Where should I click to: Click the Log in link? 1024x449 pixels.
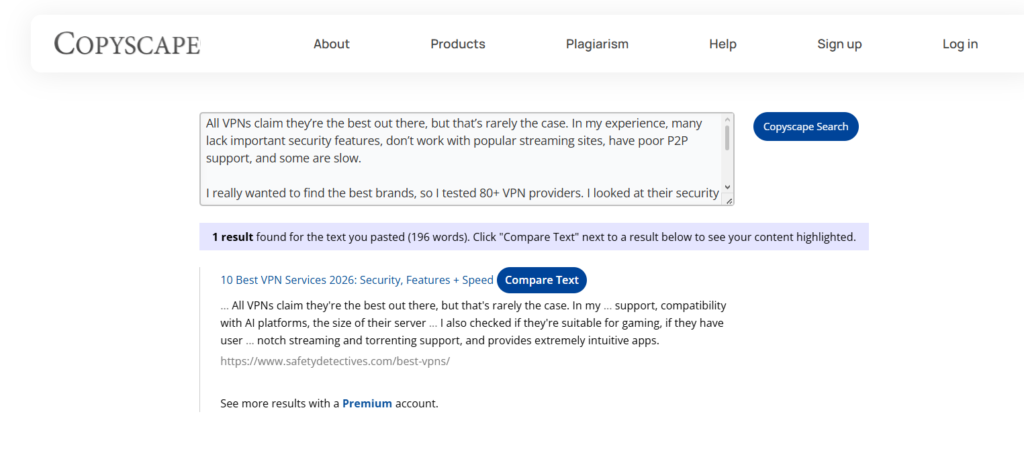pos(960,44)
